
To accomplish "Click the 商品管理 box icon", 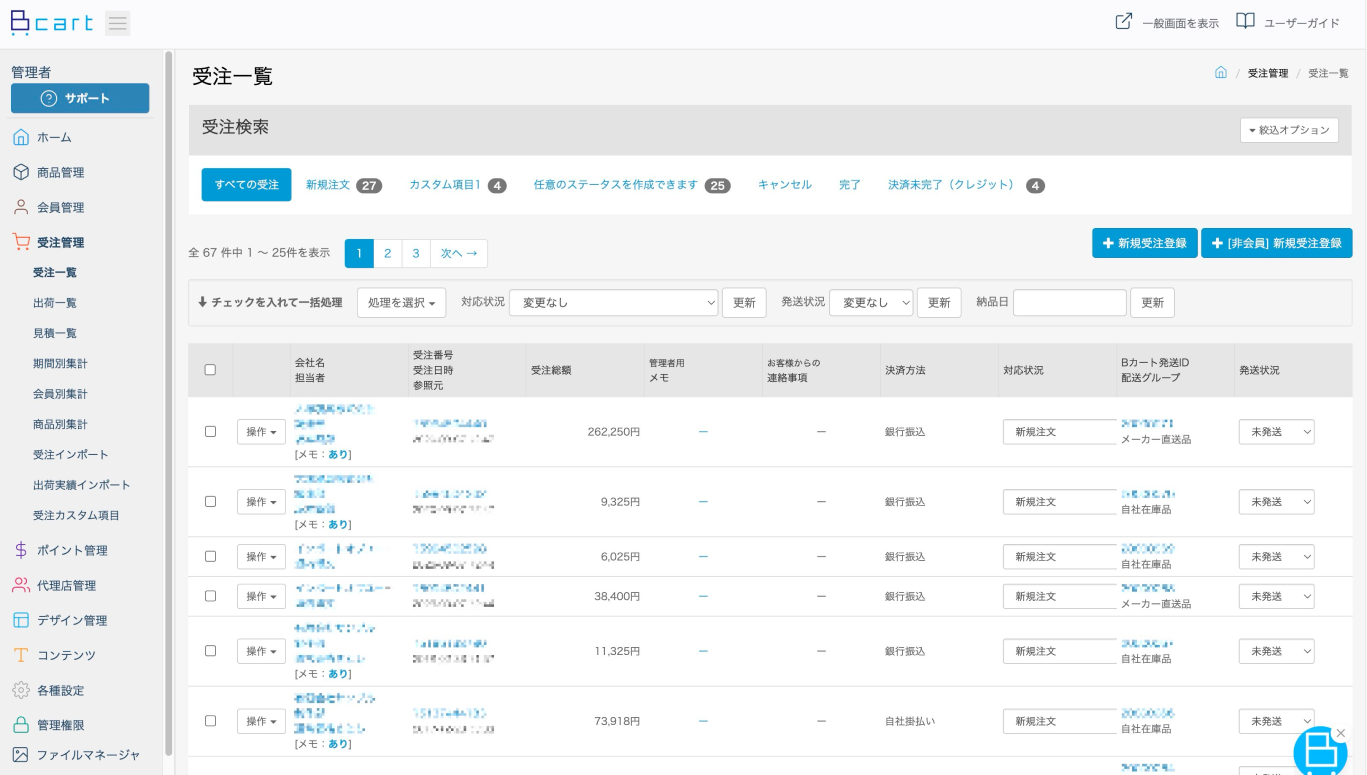I will (21, 172).
